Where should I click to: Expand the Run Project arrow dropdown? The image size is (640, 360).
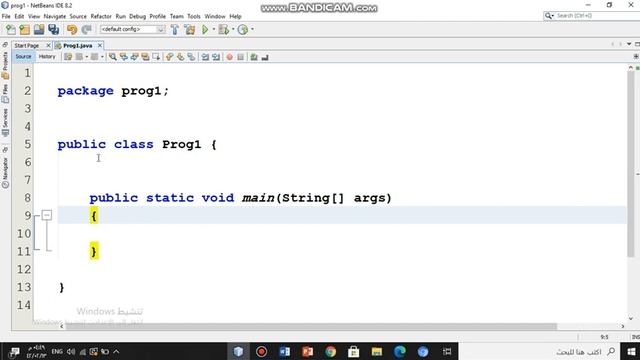point(213,29)
